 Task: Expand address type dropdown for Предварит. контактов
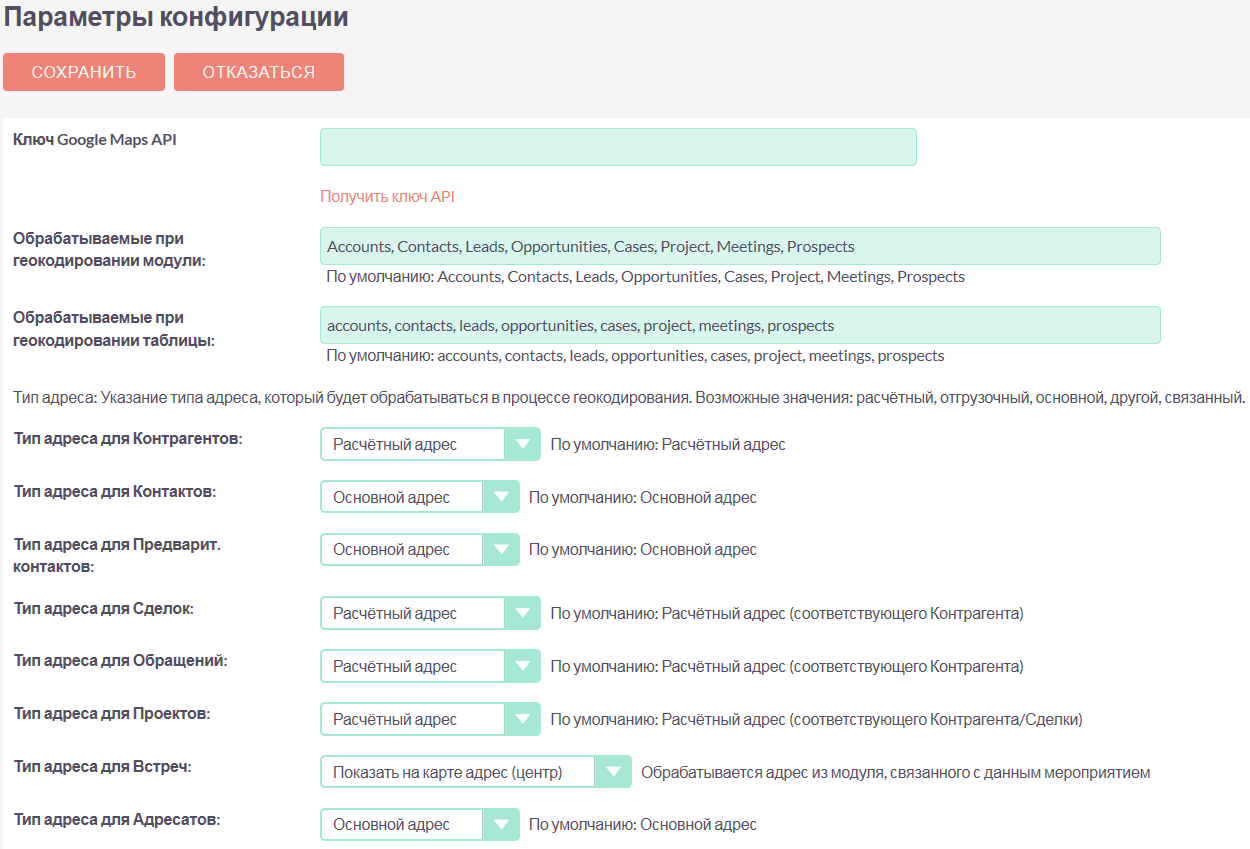pos(420,549)
